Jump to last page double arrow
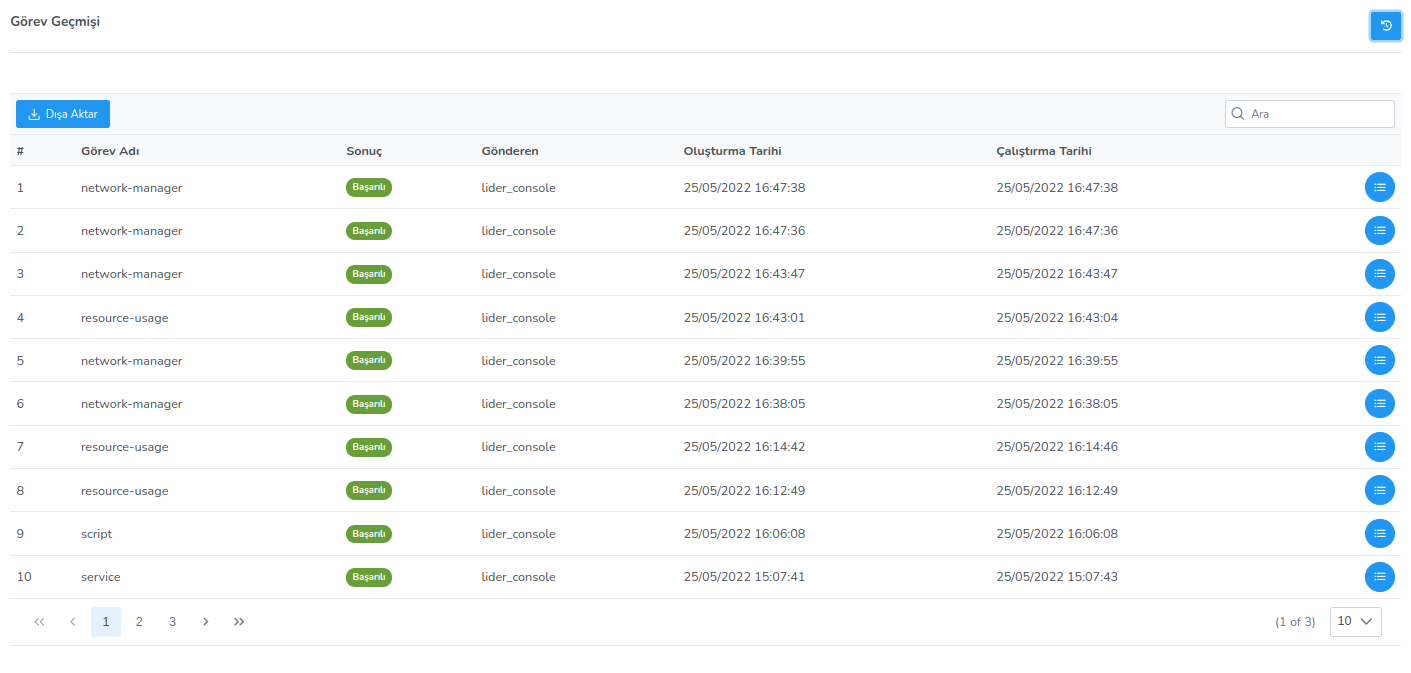Viewport: 1411px width, 673px height. pyautogui.click(x=239, y=622)
